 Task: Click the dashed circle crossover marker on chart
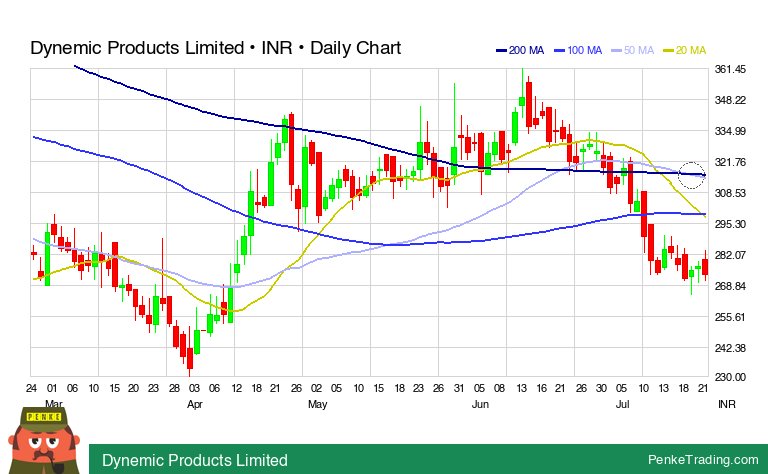click(x=691, y=175)
